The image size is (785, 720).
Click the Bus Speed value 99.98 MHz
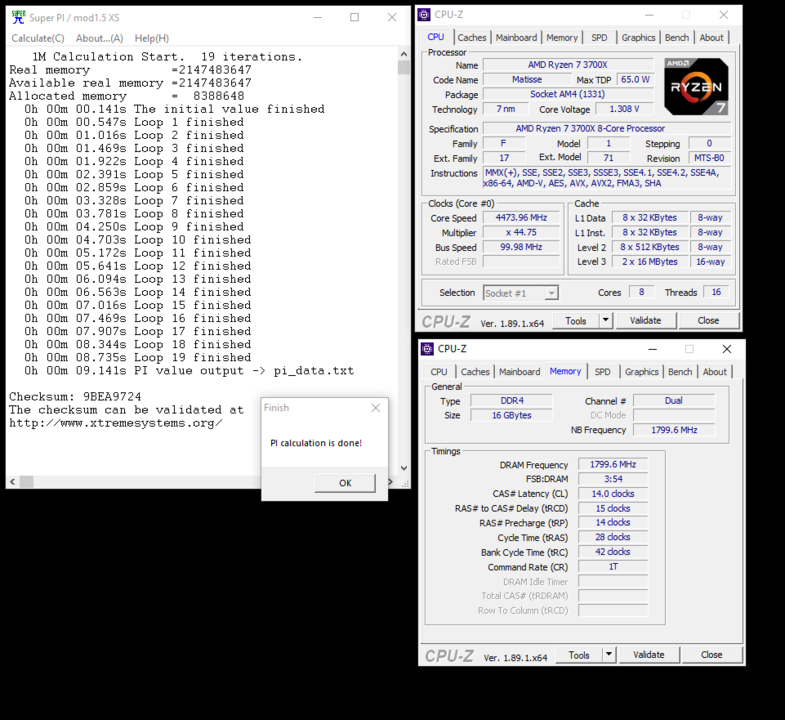521,247
